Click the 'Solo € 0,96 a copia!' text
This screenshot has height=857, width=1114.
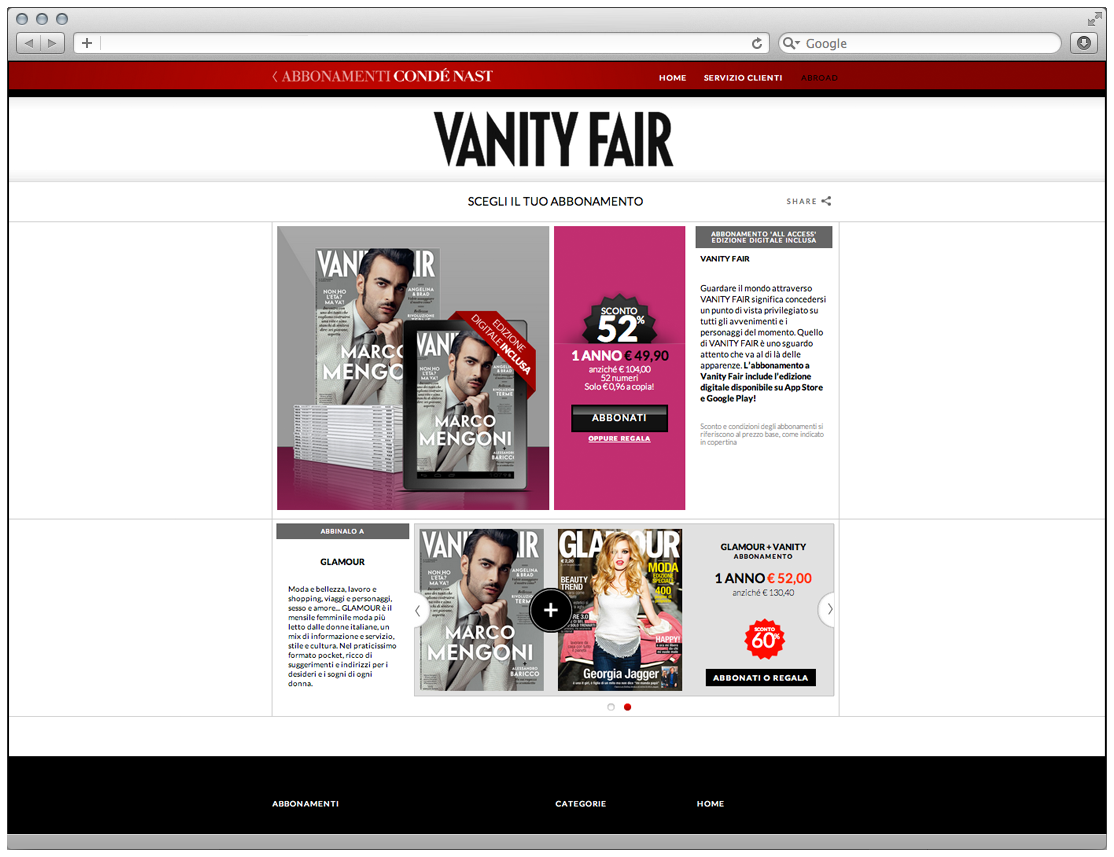click(x=619, y=387)
